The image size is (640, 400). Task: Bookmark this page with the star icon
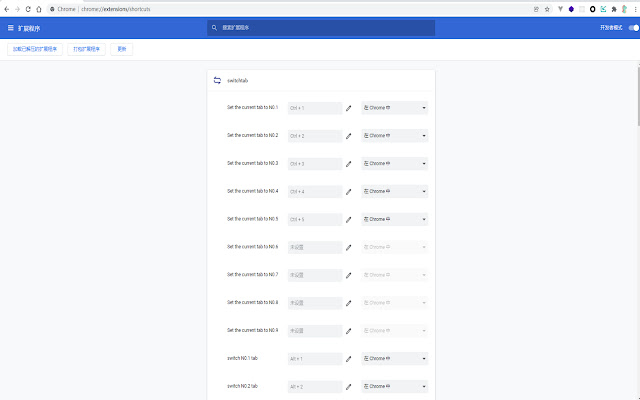[x=547, y=9]
